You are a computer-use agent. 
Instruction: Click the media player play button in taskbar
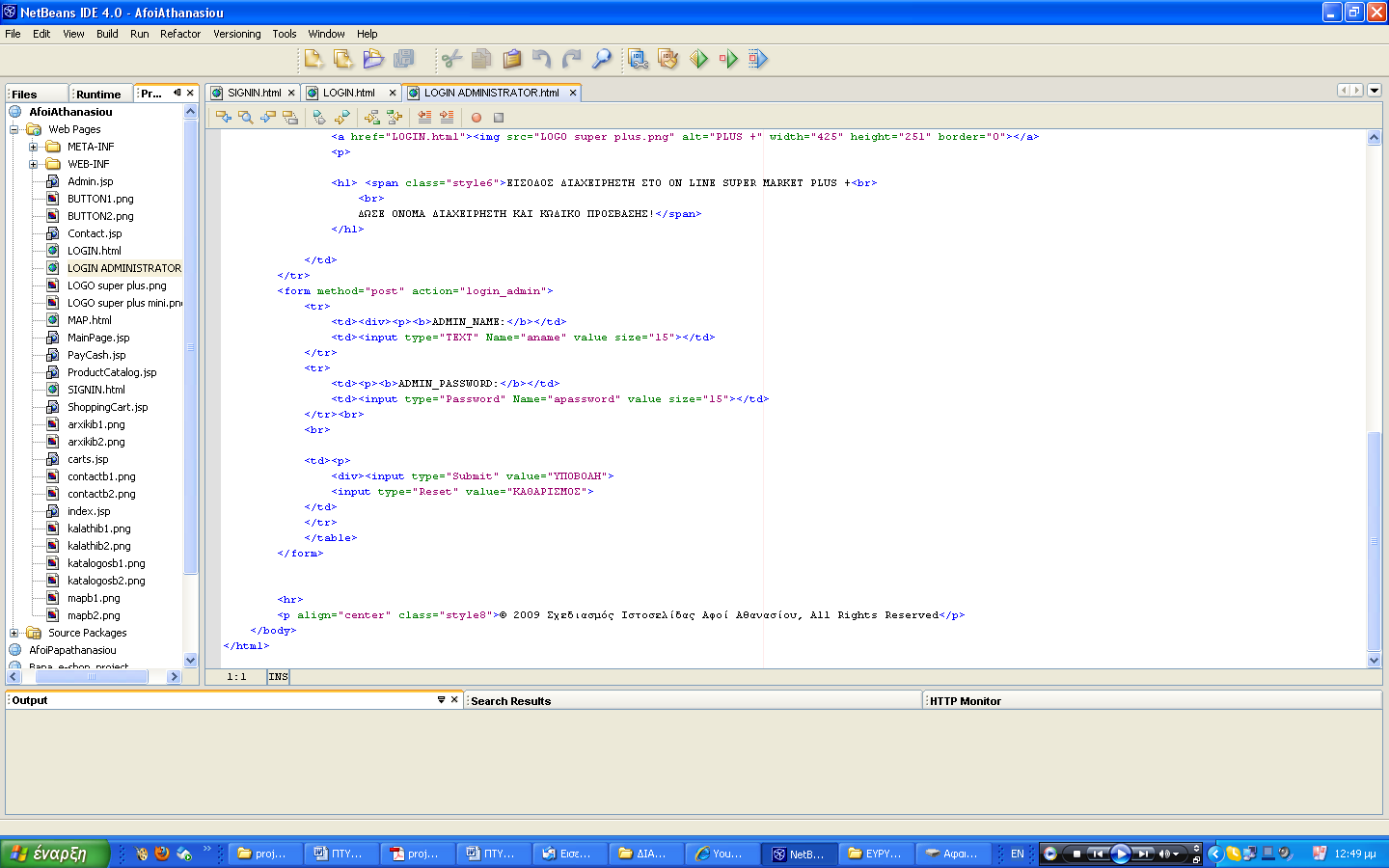pos(1120,854)
